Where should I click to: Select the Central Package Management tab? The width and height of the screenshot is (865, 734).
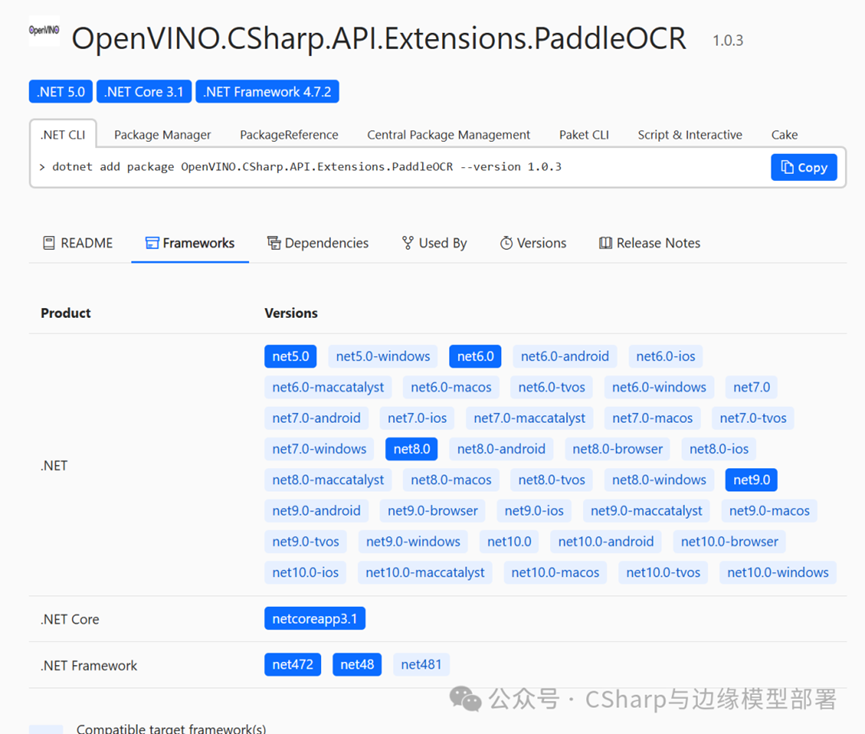tap(448, 134)
